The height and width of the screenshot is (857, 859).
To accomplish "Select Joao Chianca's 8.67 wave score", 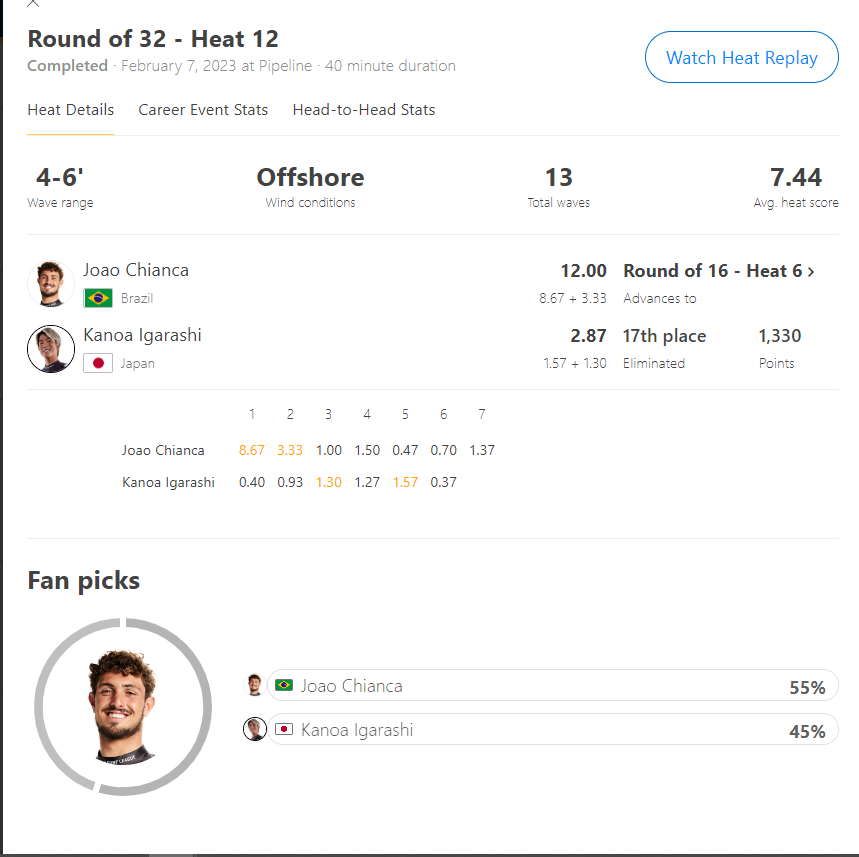I will [251, 450].
